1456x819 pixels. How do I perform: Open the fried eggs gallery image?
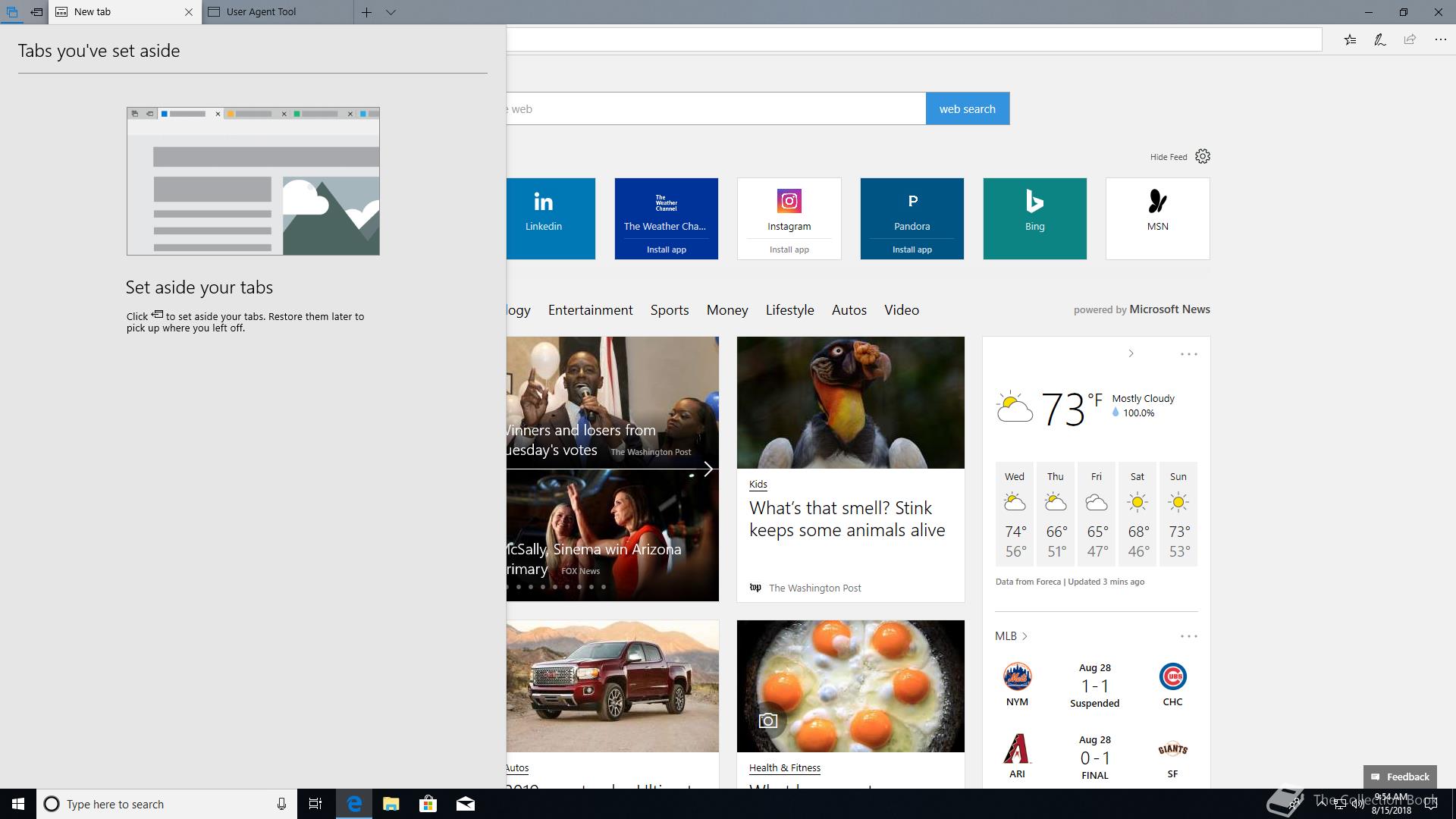click(x=850, y=686)
